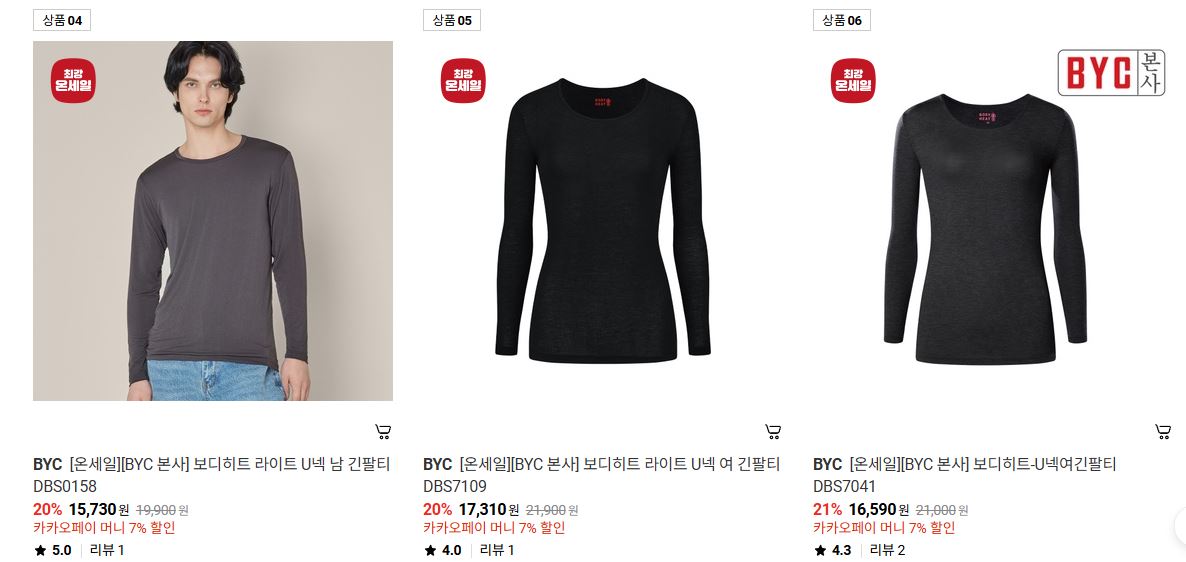1186x562 pixels.
Task: Click the 온세일 badge on product 05
Action: click(463, 80)
